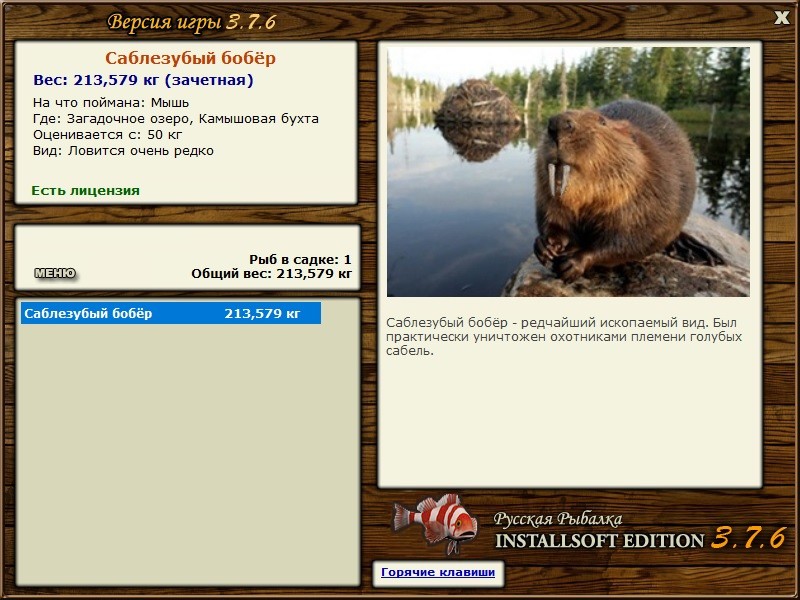This screenshot has height=600, width=800.
Task: Click the Рыб в садке: 1 counter
Action: coord(301,259)
